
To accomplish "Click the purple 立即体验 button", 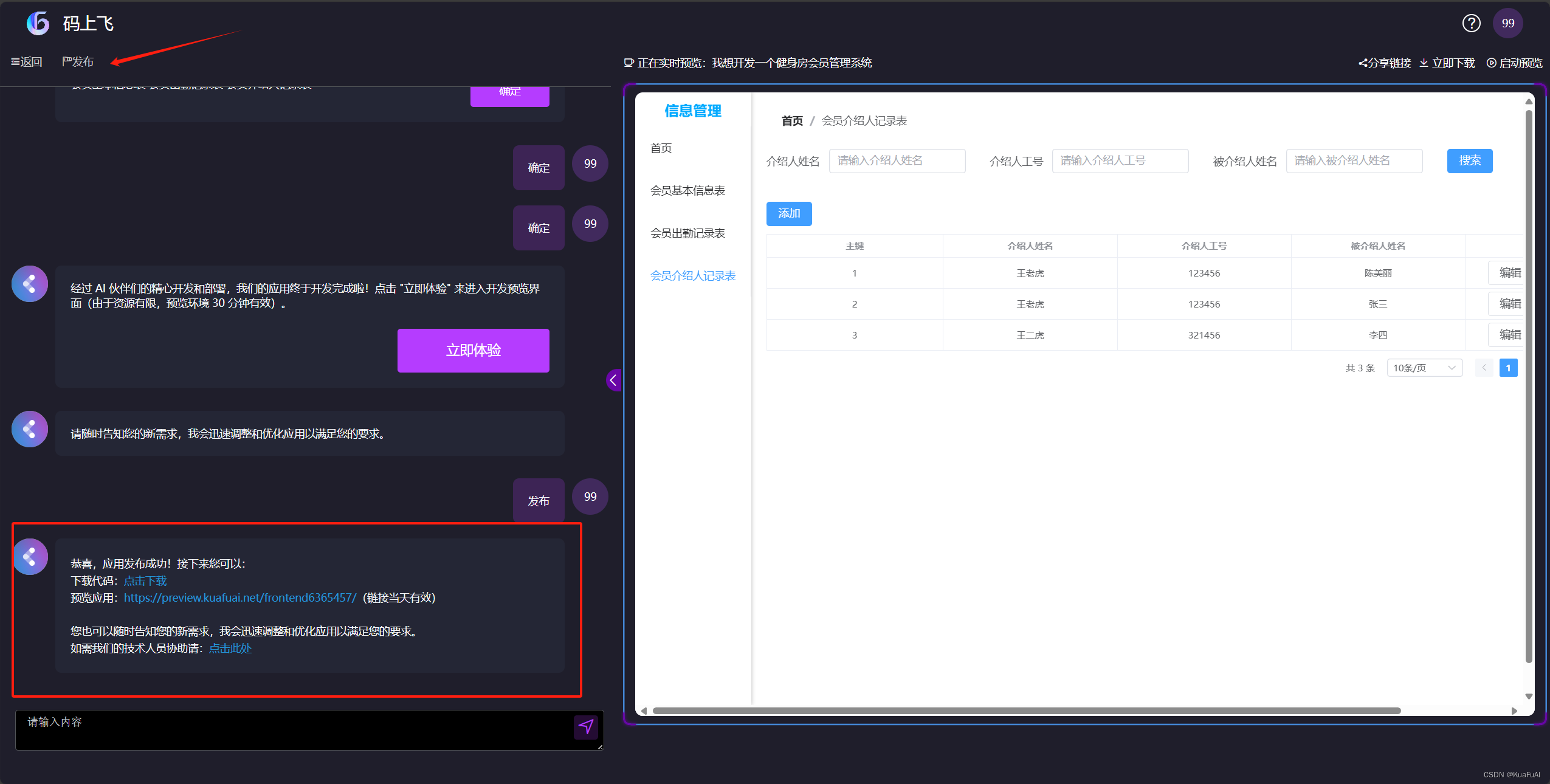I will point(473,350).
